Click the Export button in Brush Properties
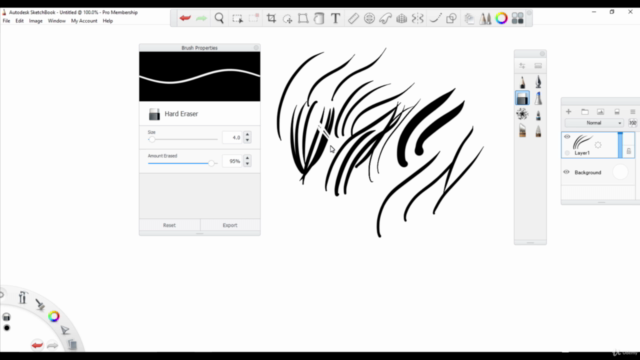This screenshot has height=360, width=640. tap(230, 225)
